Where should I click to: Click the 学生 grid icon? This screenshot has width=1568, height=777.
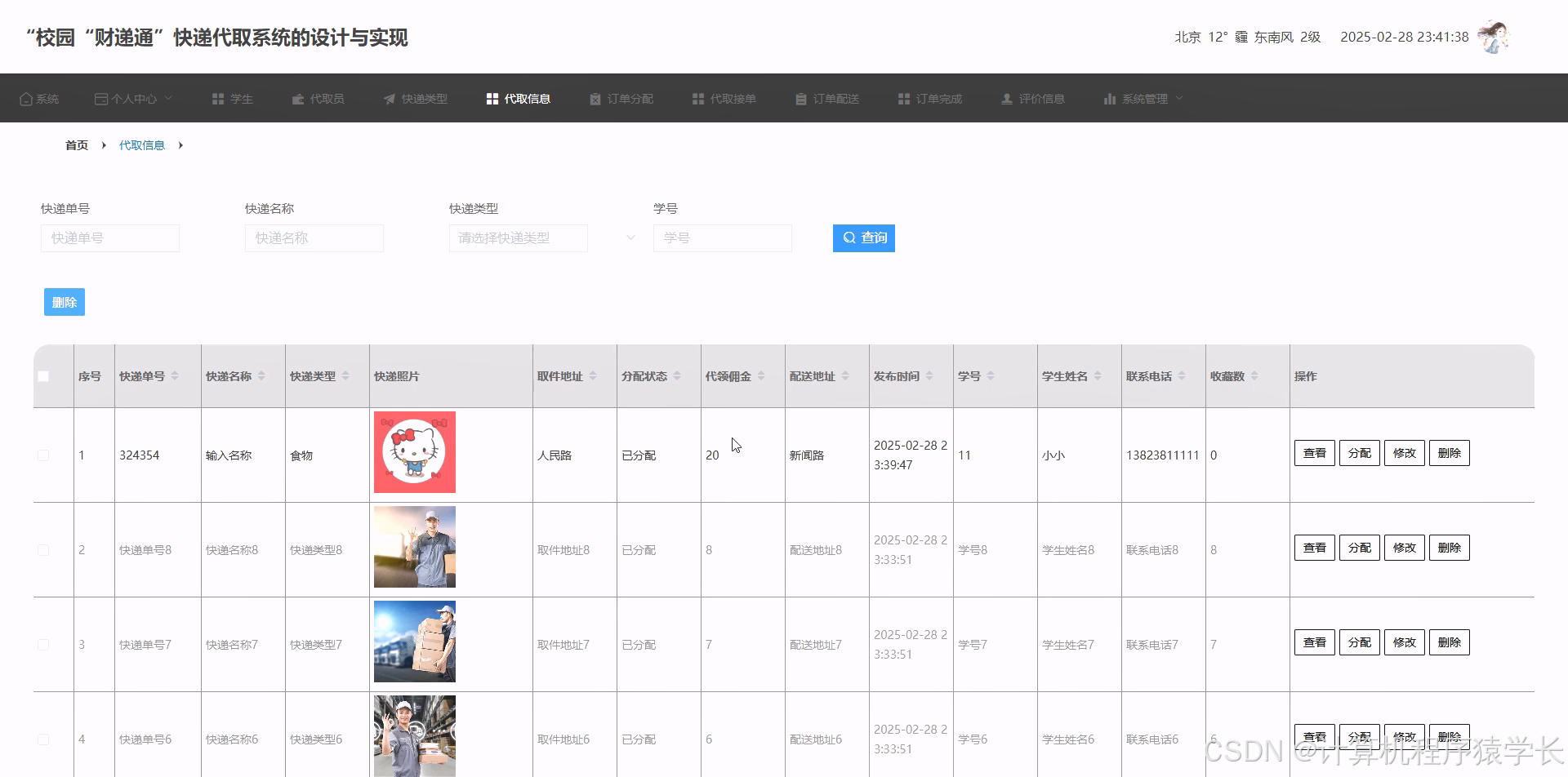coord(218,99)
